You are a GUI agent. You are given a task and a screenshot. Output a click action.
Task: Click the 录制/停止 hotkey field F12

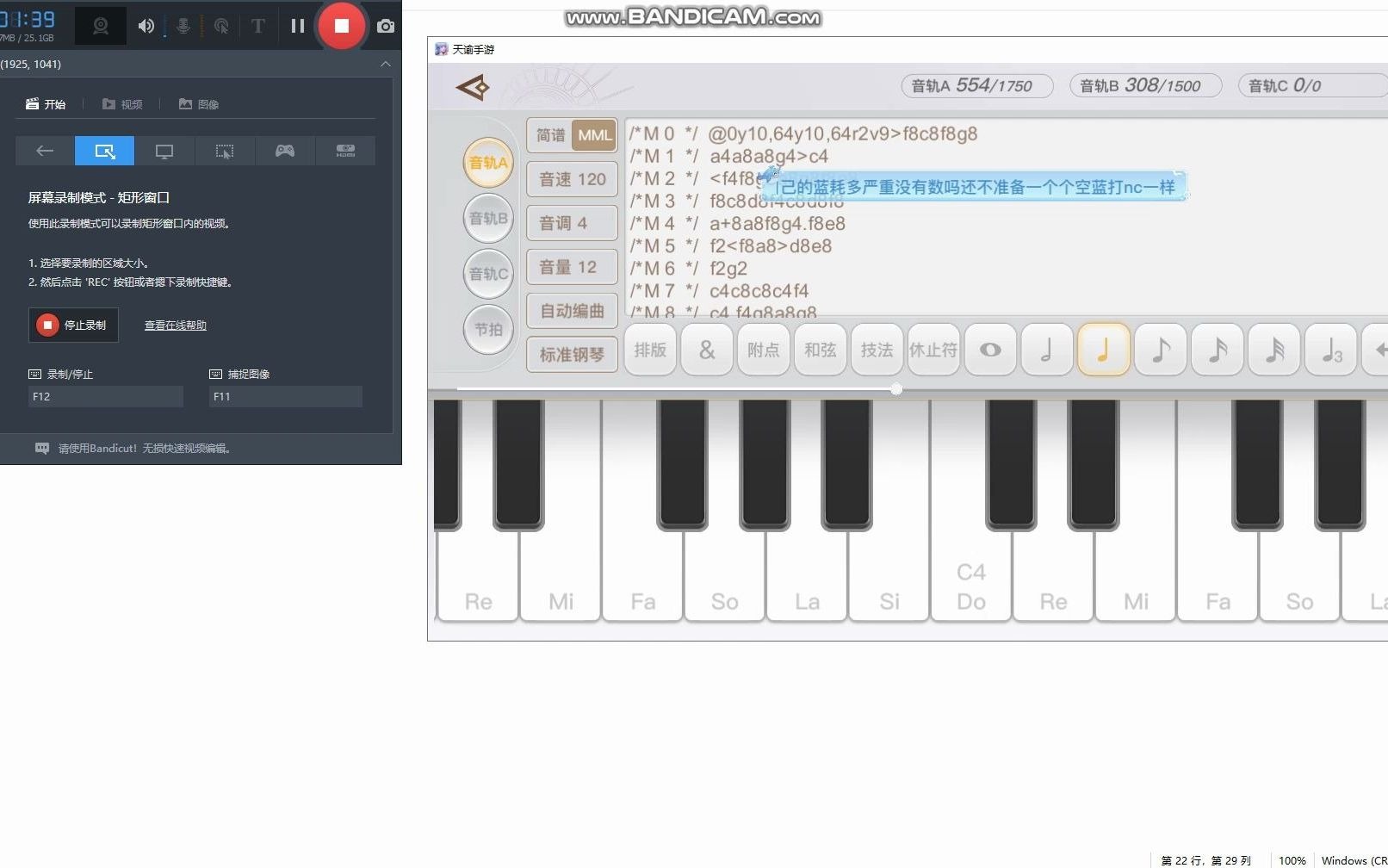point(106,396)
